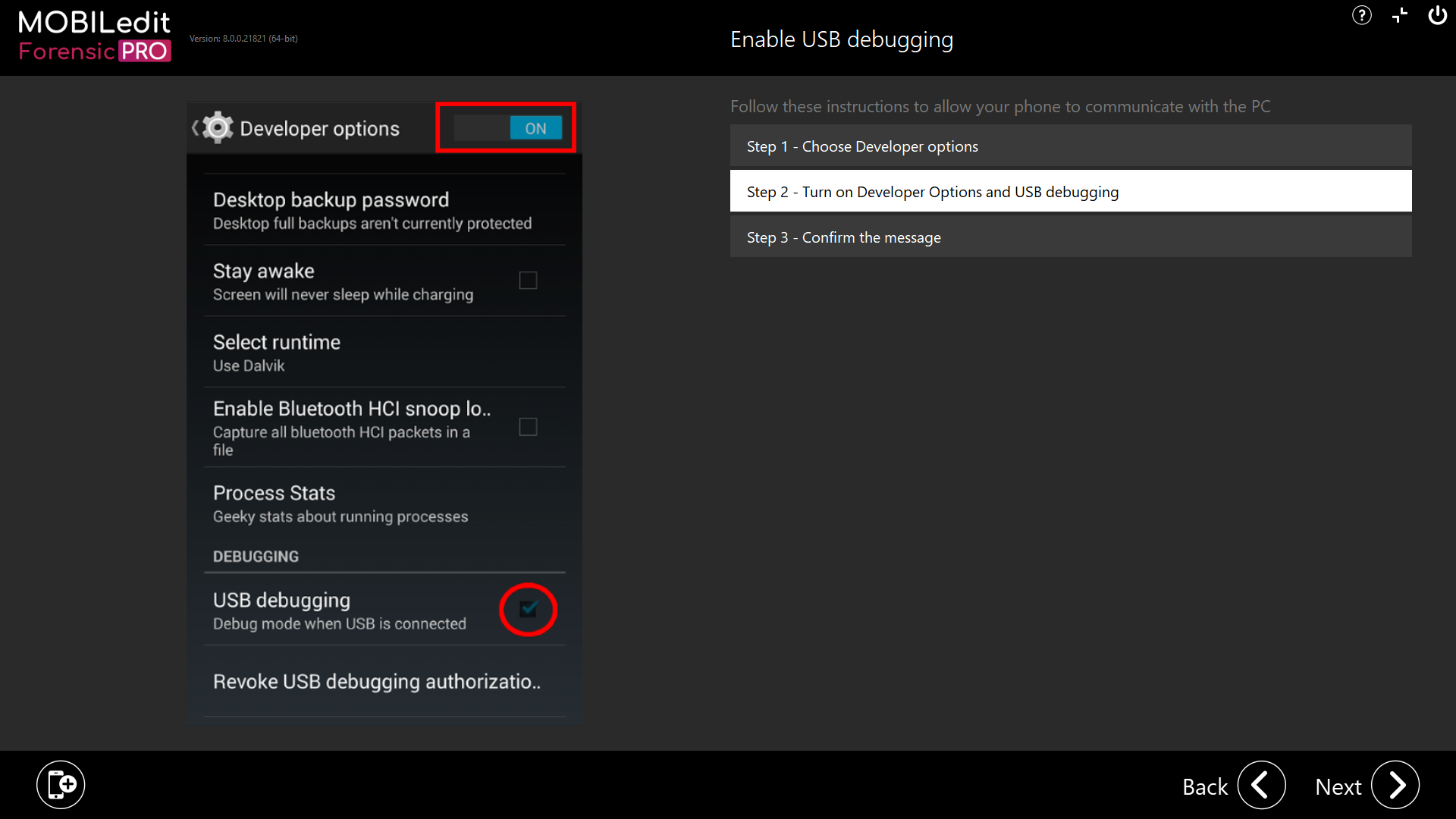Click the resize window icon top right
1456x819 pixels.
point(1400,15)
